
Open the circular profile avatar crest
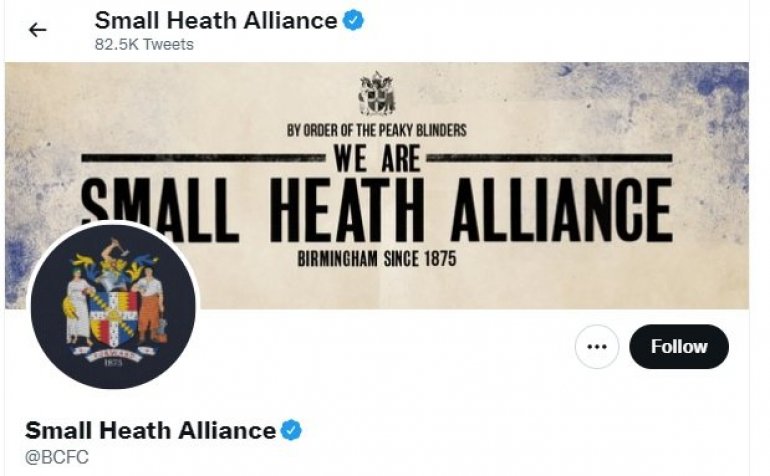click(113, 306)
